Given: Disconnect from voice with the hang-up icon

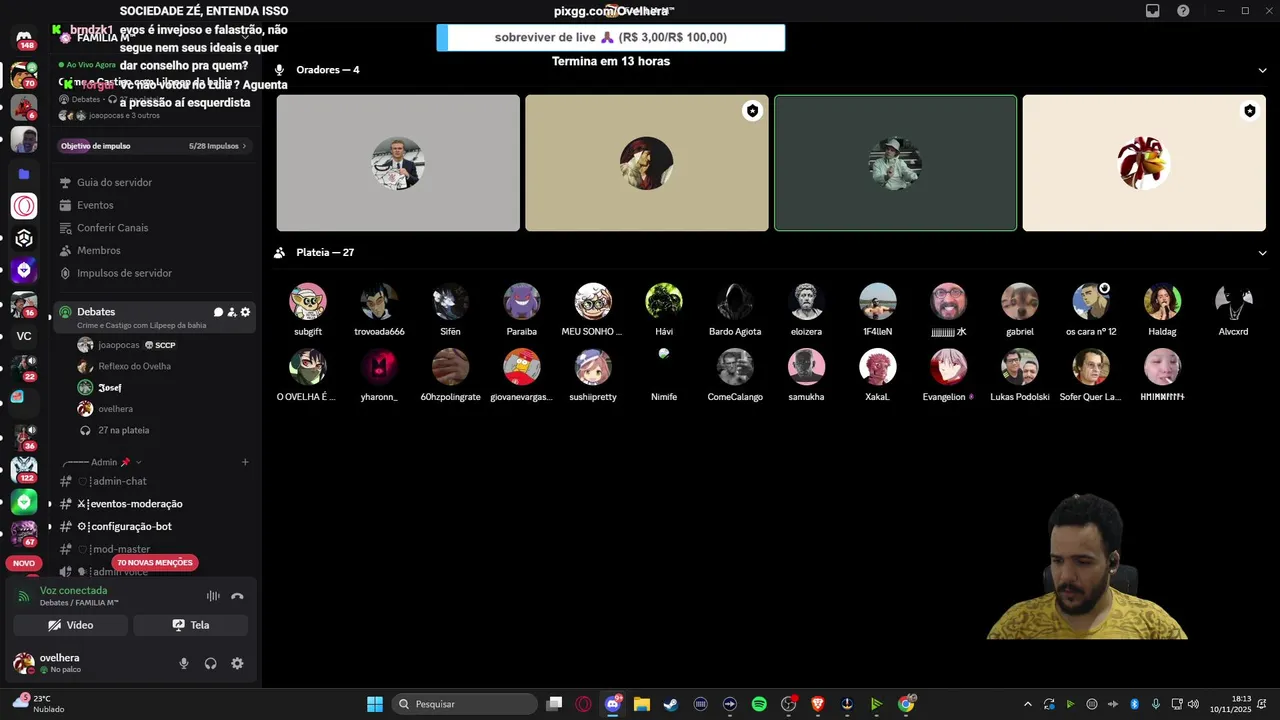Looking at the screenshot, I should coord(237,596).
